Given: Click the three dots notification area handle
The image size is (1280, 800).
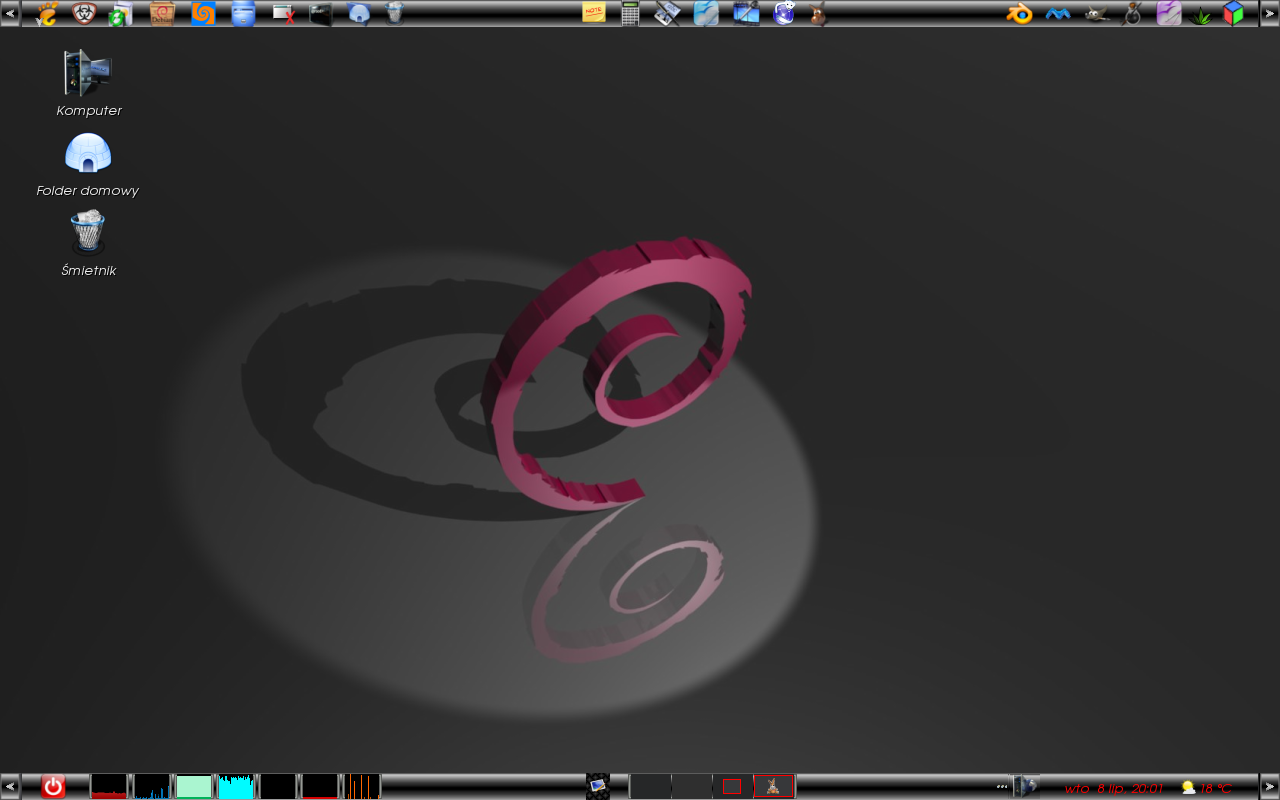Looking at the screenshot, I should (x=1002, y=786).
